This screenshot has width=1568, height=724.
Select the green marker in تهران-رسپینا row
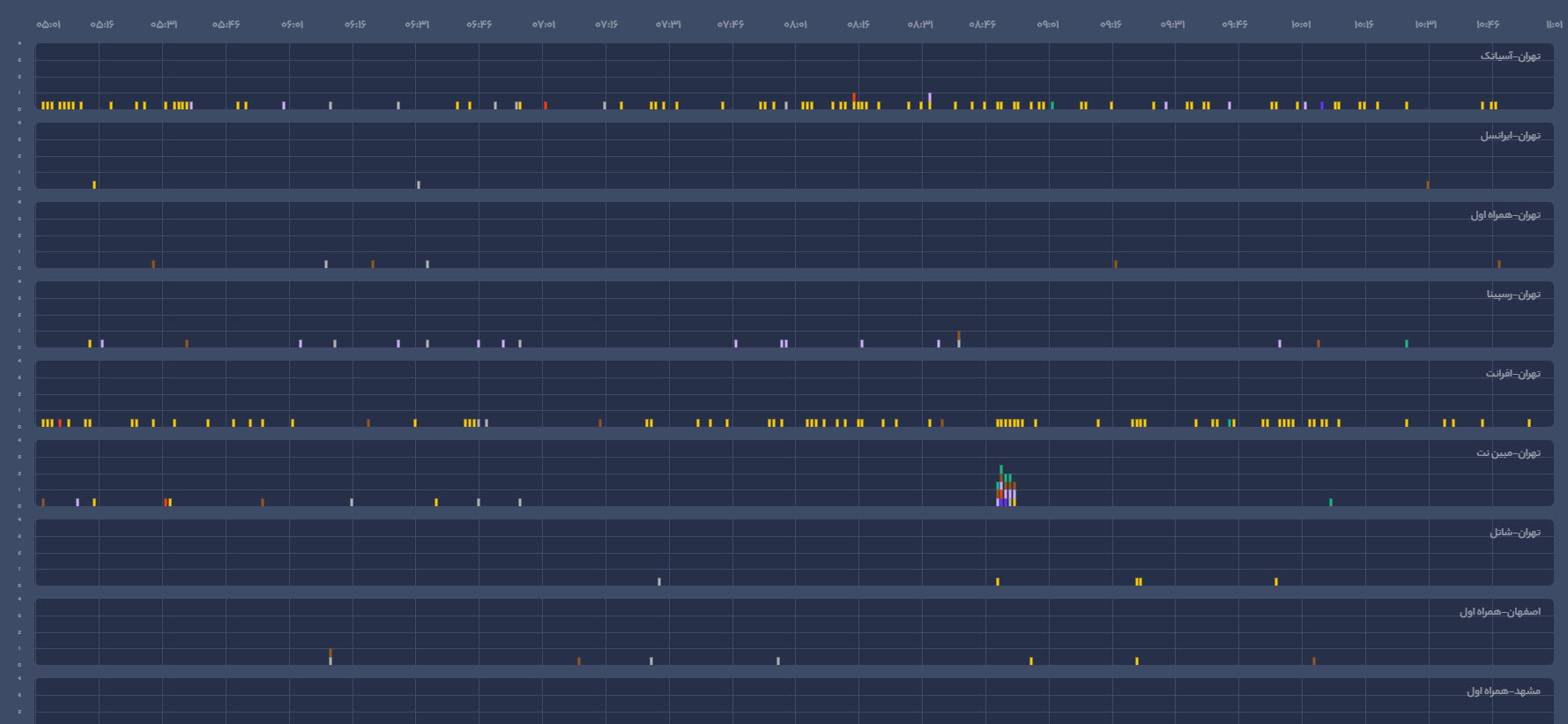1406,343
